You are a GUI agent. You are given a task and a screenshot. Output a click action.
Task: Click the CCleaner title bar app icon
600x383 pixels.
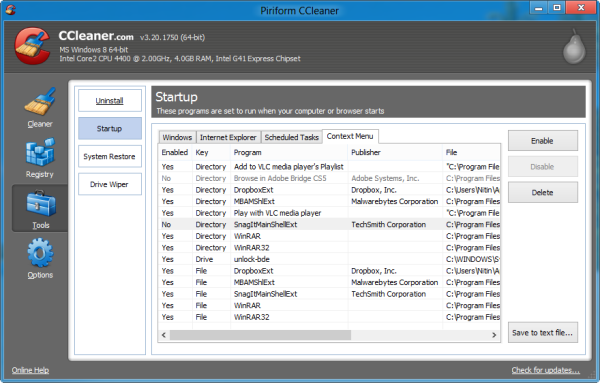tap(10, 10)
